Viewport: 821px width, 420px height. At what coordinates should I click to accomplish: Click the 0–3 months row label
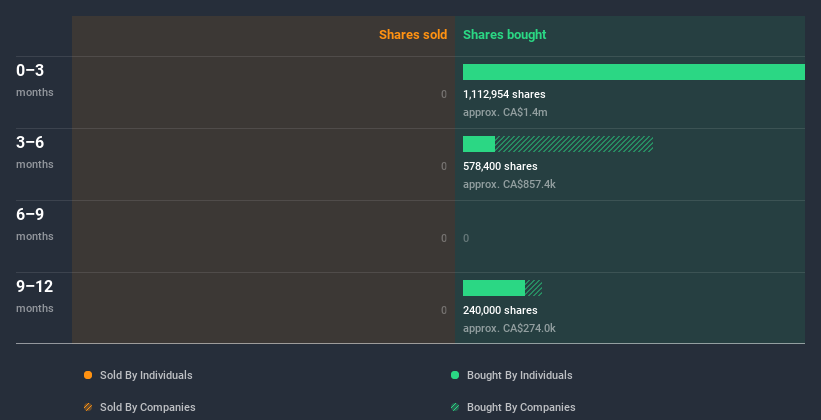(35, 80)
